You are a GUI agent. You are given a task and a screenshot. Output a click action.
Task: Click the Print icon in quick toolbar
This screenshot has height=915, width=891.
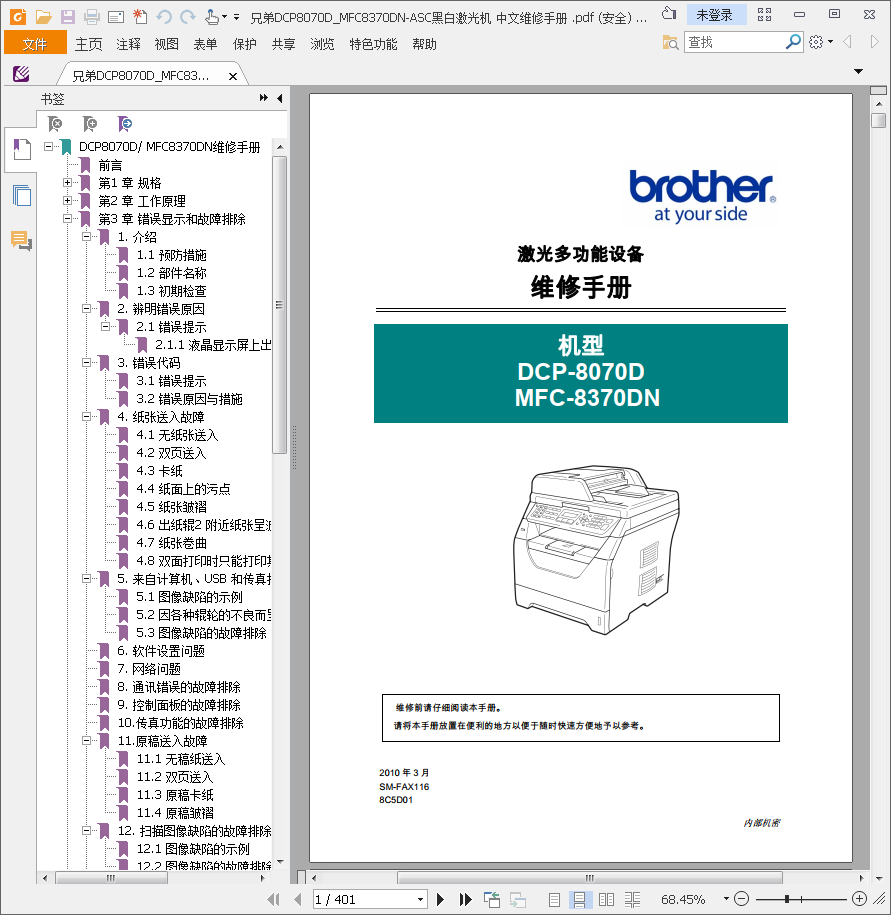(92, 17)
